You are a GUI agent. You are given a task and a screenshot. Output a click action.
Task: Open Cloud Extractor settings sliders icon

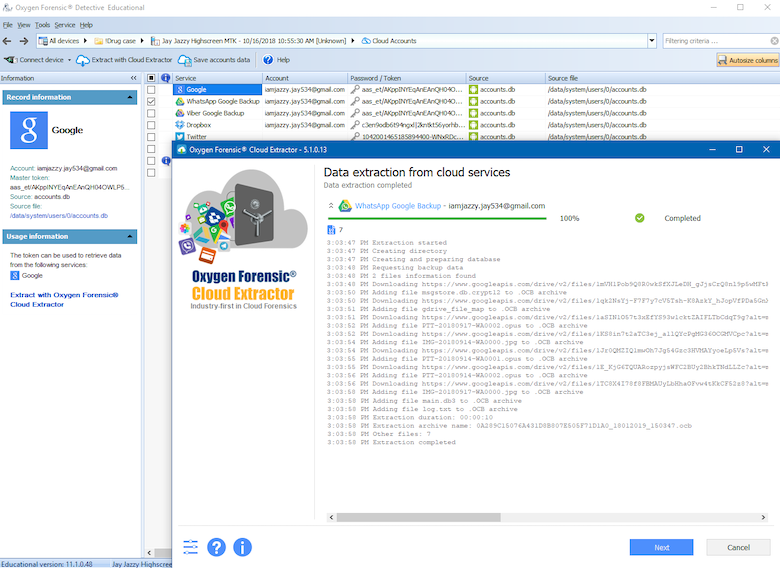pos(191,547)
